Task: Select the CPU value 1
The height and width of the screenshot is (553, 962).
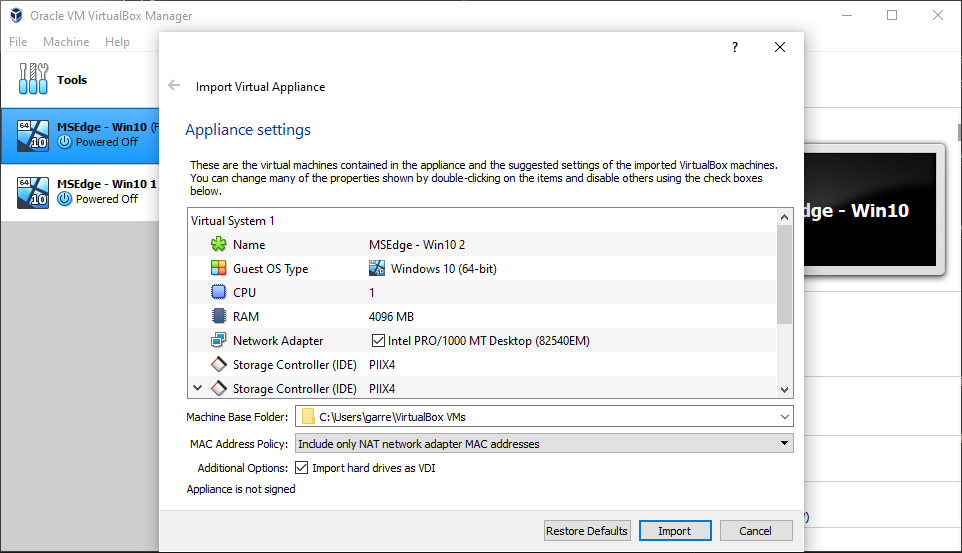Action: coord(371,293)
